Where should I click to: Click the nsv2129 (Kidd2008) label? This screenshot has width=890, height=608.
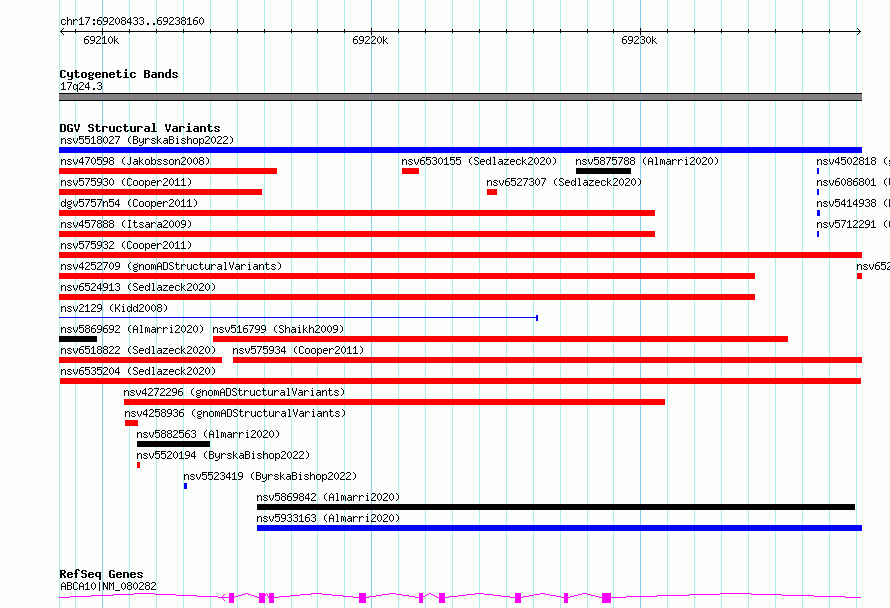(x=114, y=308)
